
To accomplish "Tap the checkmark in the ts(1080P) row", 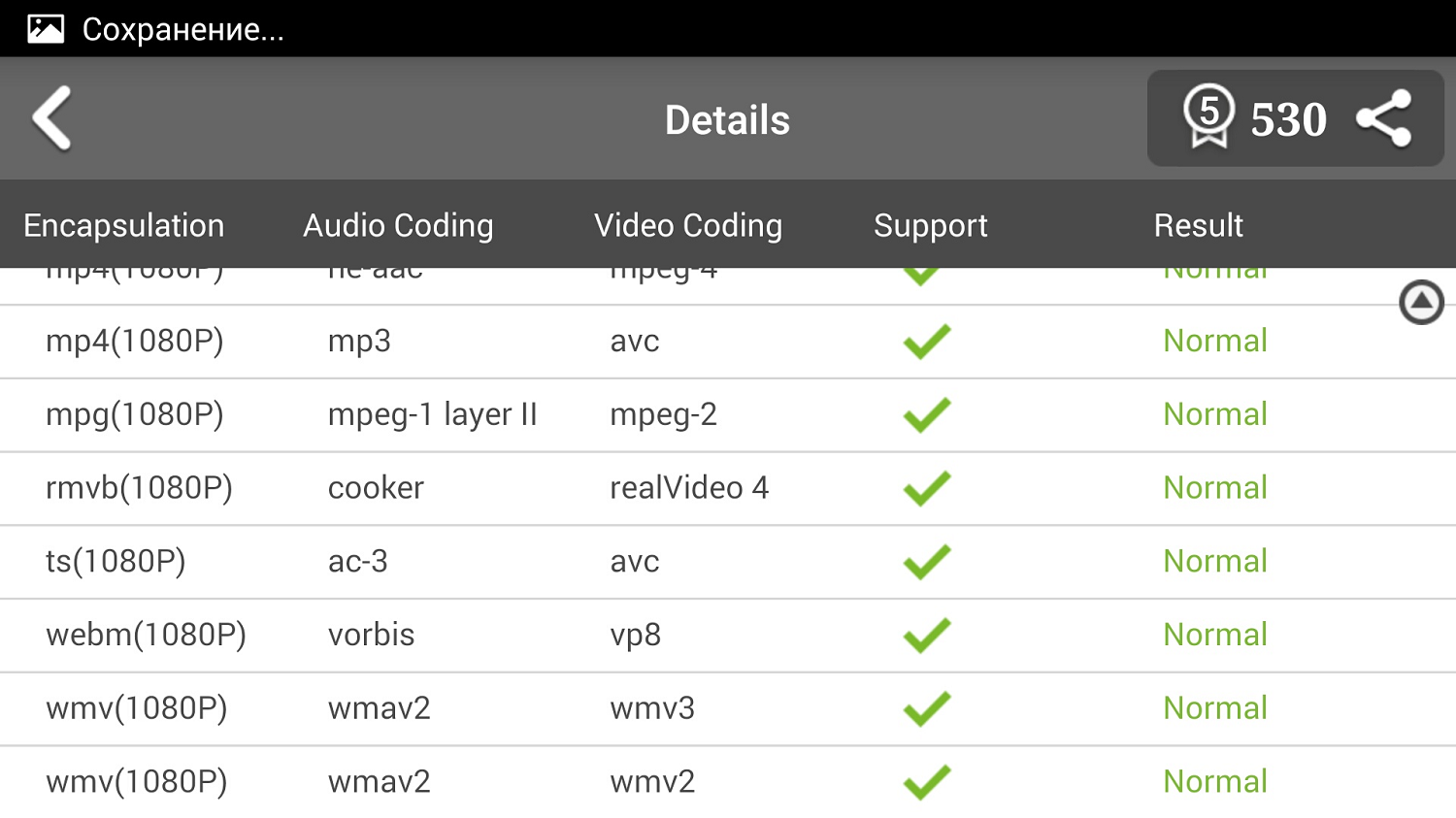I will (927, 562).
